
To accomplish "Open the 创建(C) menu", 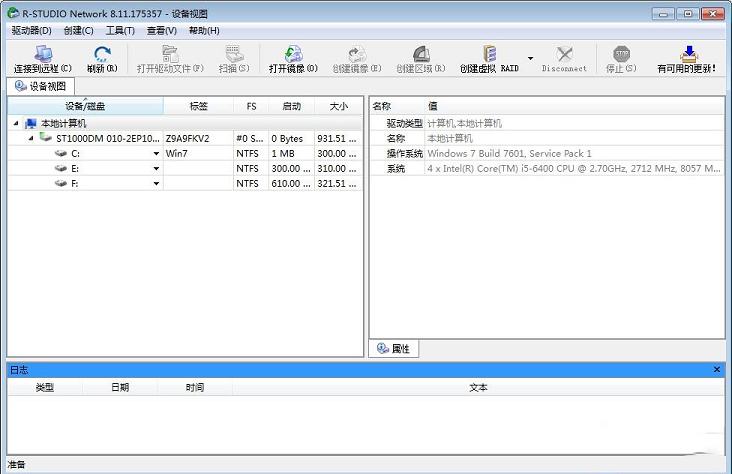I will tap(78, 31).
